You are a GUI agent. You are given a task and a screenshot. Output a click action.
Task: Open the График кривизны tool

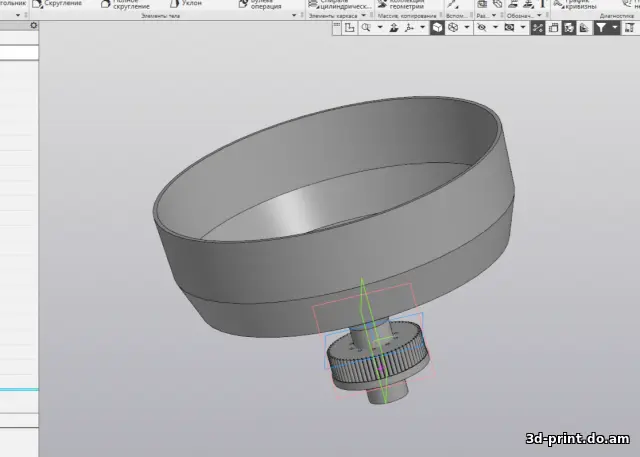click(x=576, y=4)
